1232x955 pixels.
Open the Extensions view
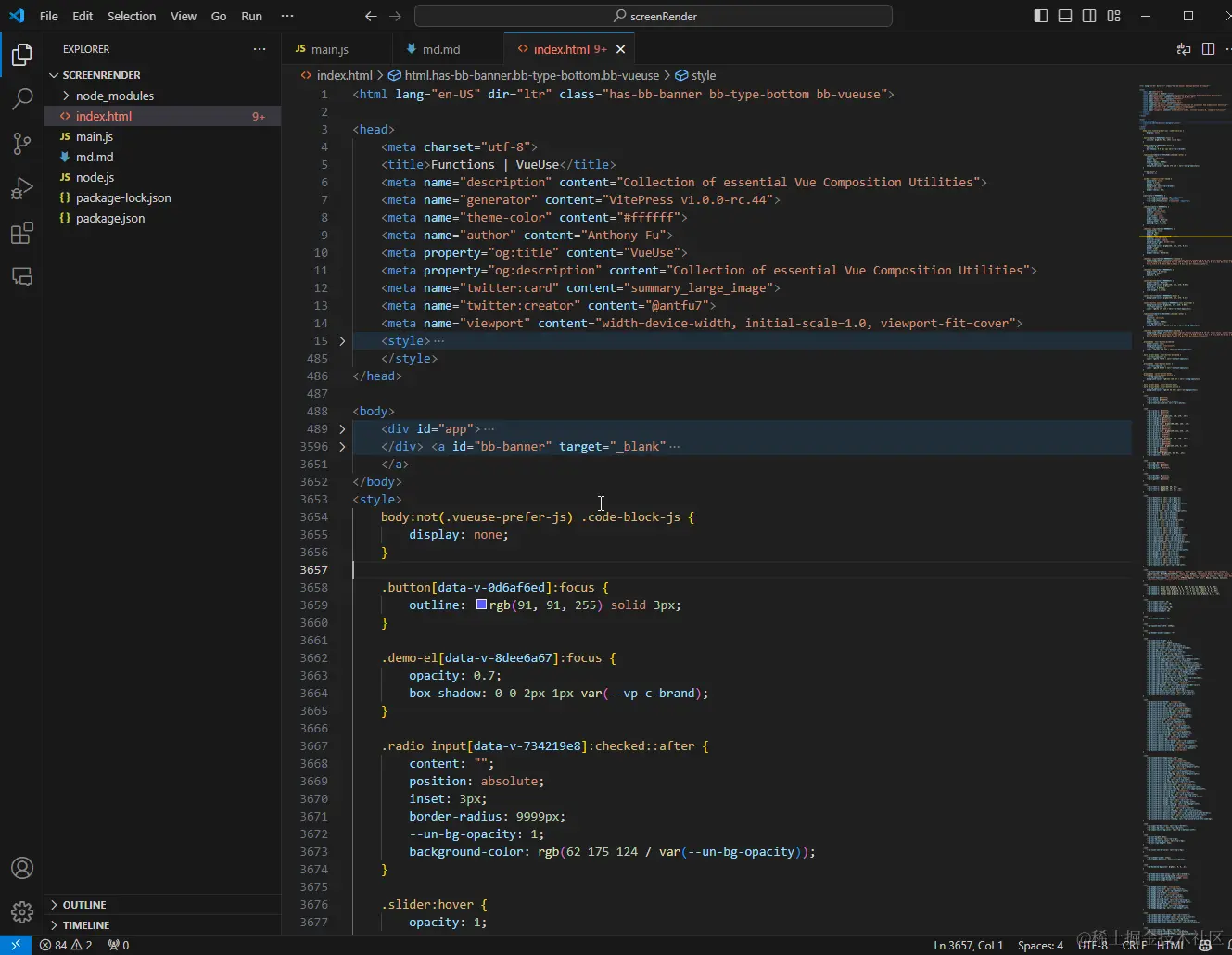click(22, 233)
